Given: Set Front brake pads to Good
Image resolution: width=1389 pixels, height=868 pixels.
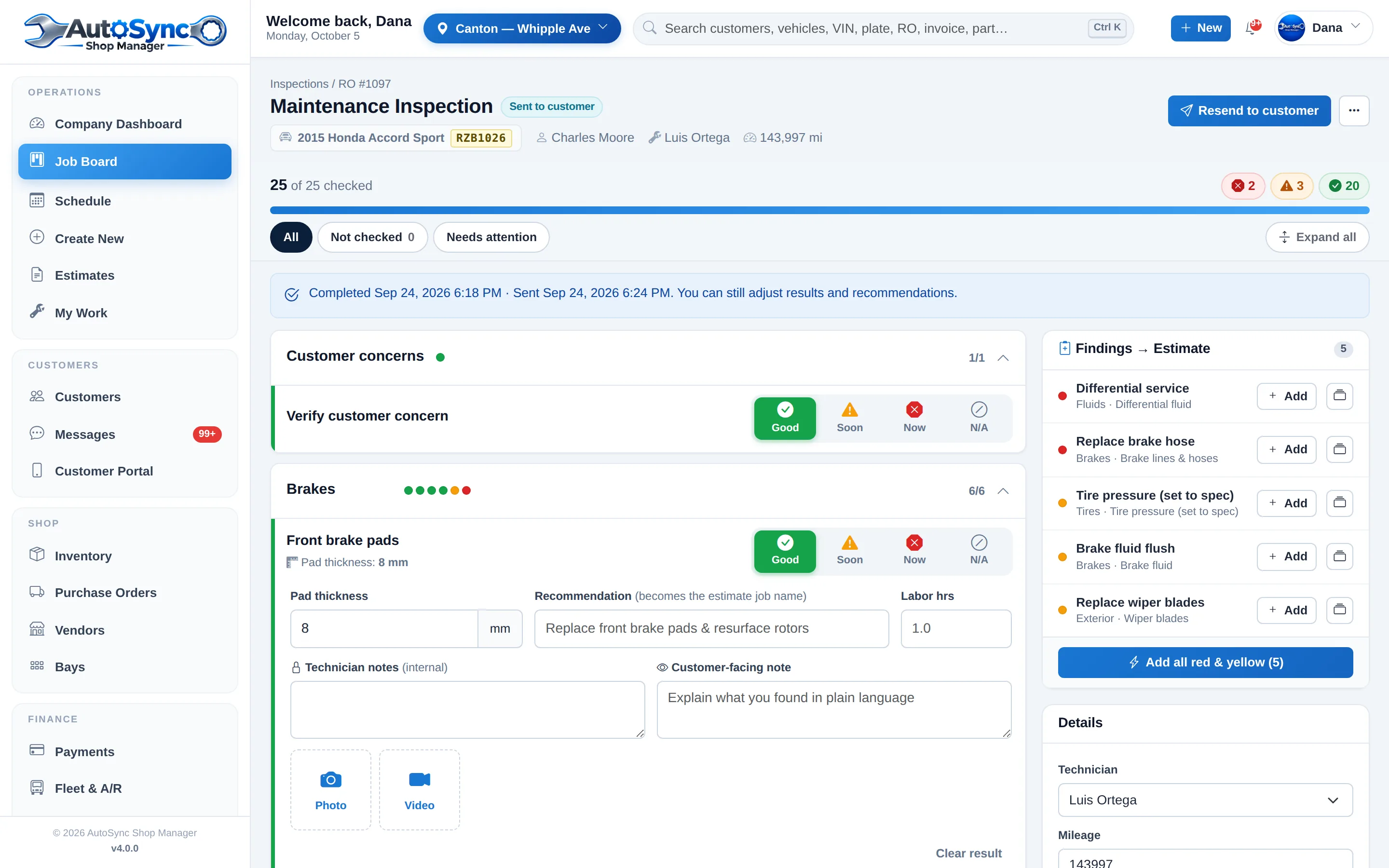Looking at the screenshot, I should (785, 551).
